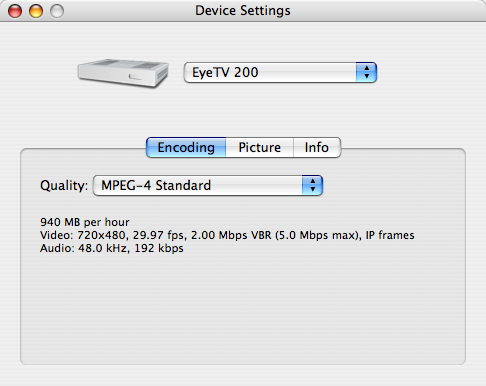Click the Device Settings window title
The width and height of the screenshot is (486, 386).
(243, 11)
